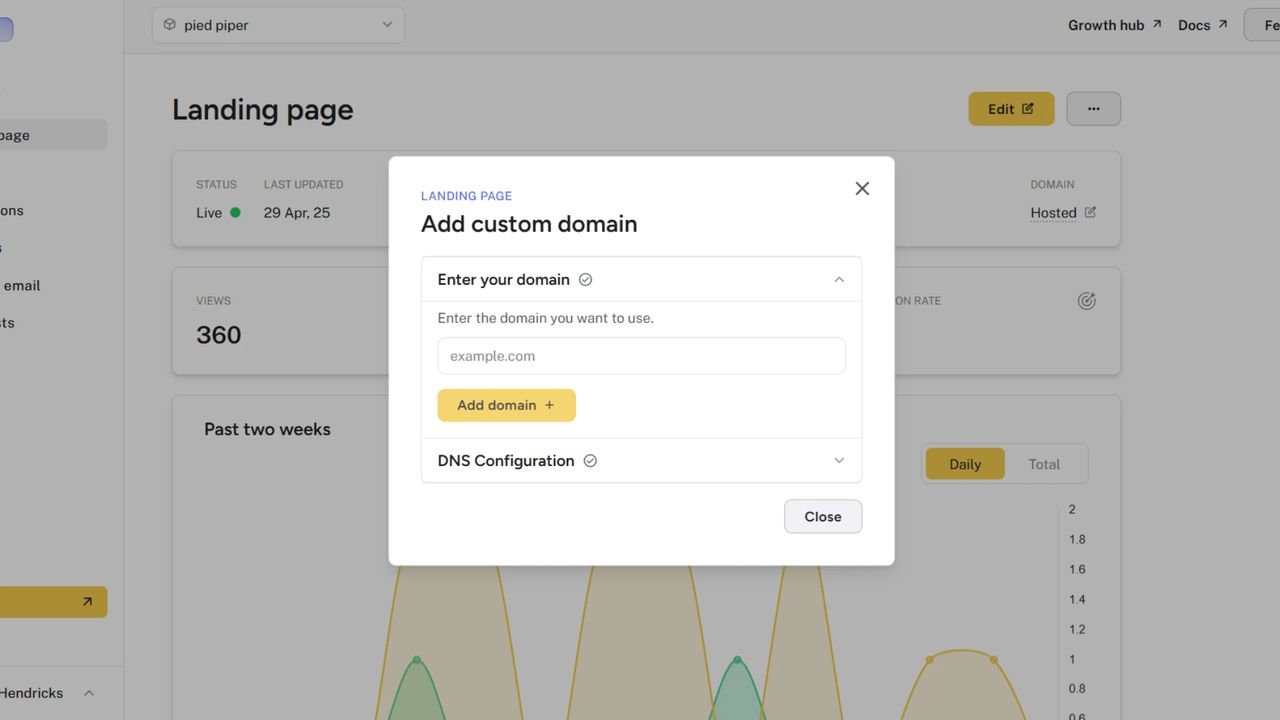Open Growth hub from the top bar
The image size is (1280, 720).
(x=1105, y=24)
